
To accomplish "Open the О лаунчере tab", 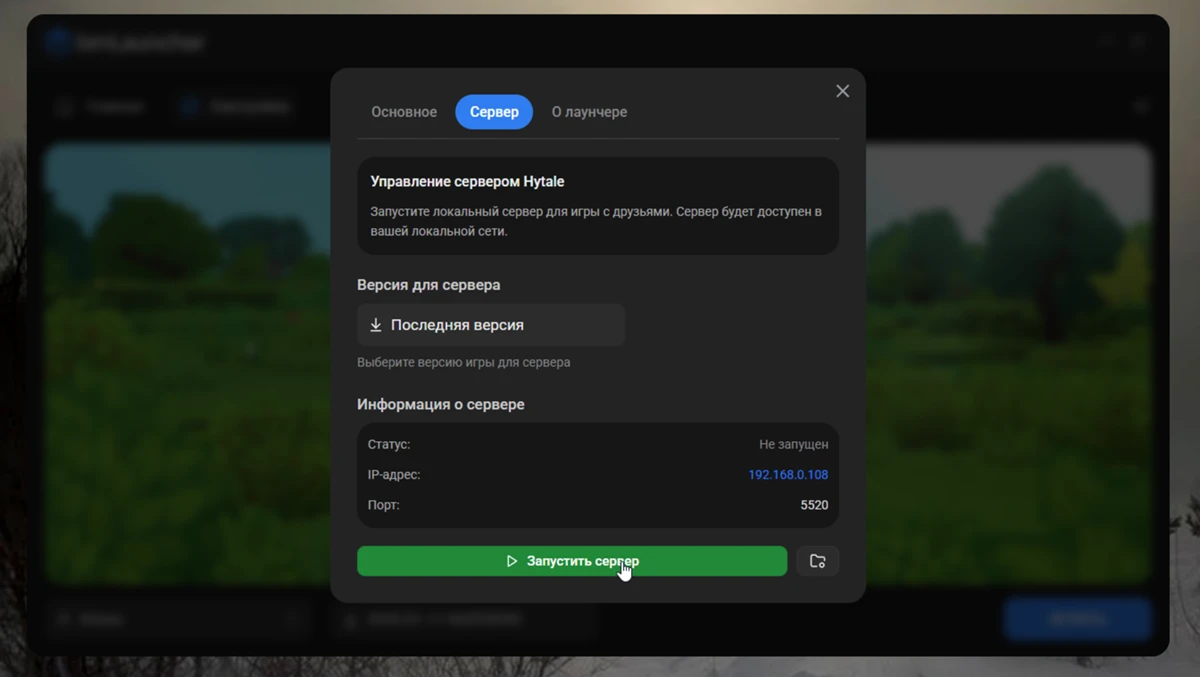I will [589, 112].
